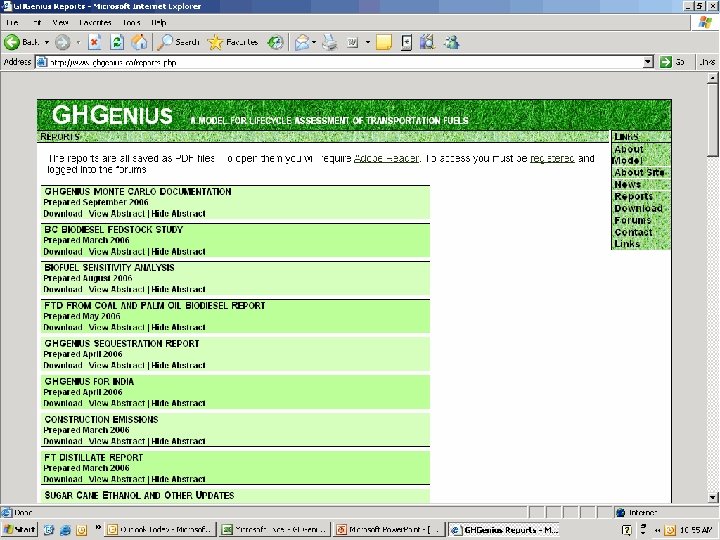Click the Forward arrow icon
Image resolution: width=720 pixels, height=540 pixels.
(62, 43)
